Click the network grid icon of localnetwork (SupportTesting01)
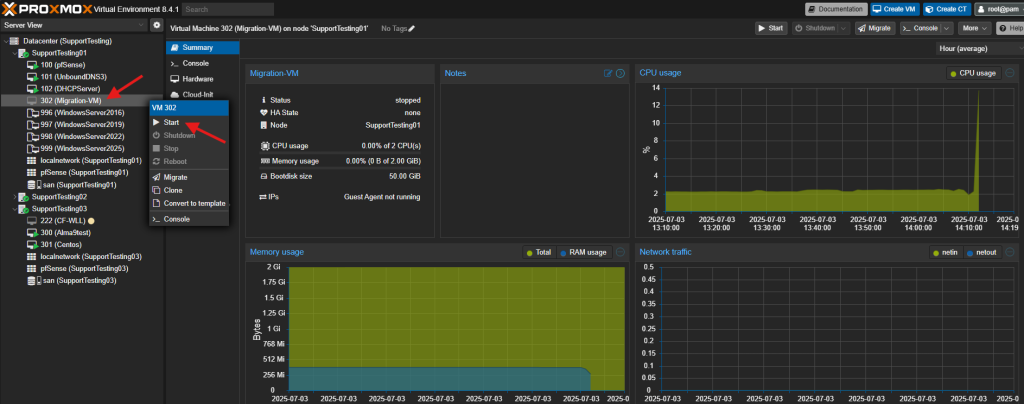This screenshot has width=1024, height=404. tap(31, 161)
